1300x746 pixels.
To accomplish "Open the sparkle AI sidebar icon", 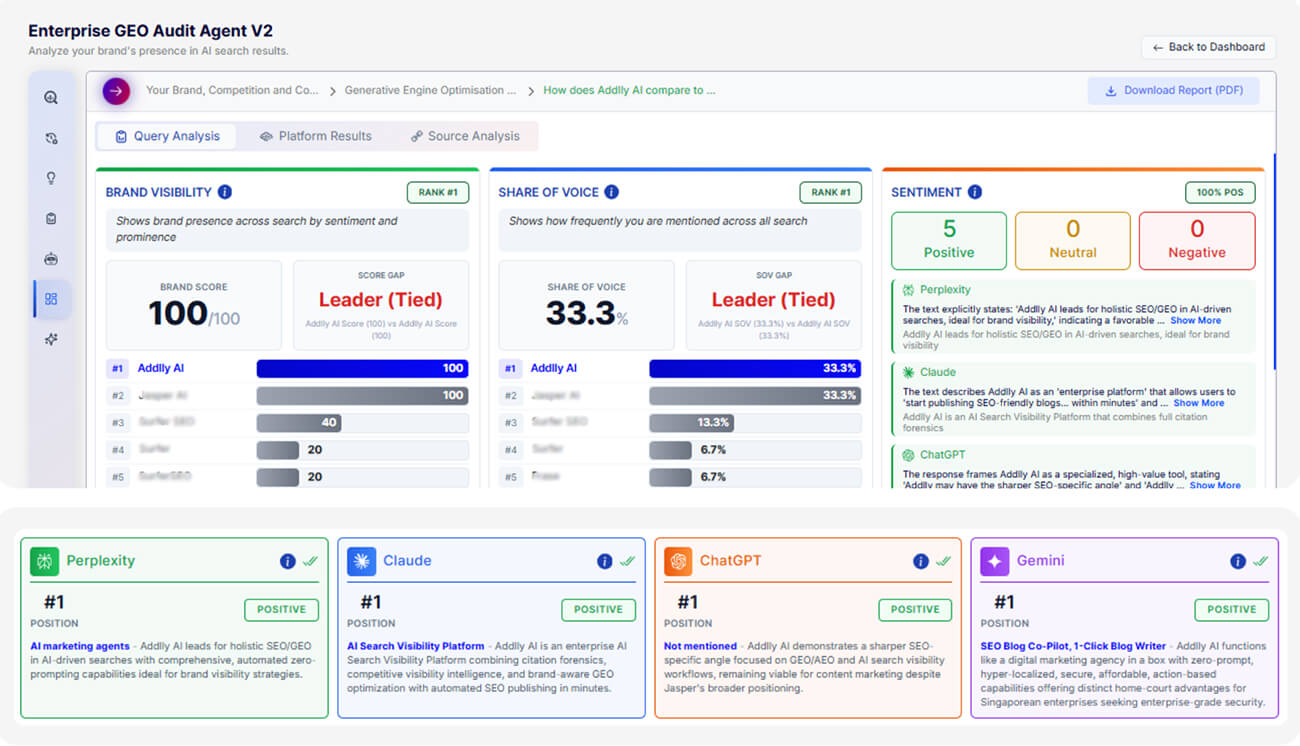I will pos(51,339).
